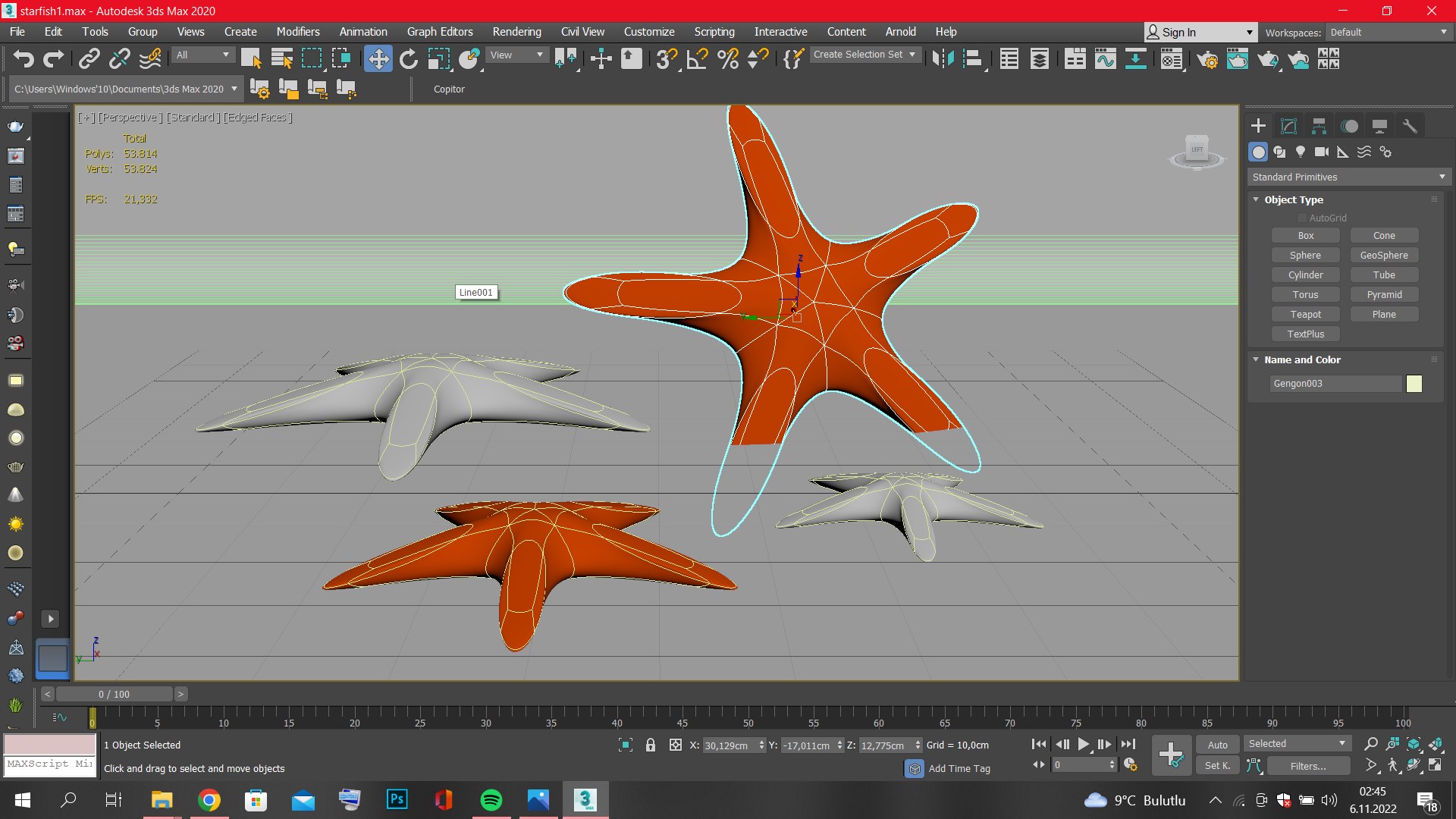This screenshot has height=819, width=1456.
Task: Open the Motion command panel tab
Action: click(x=1349, y=126)
